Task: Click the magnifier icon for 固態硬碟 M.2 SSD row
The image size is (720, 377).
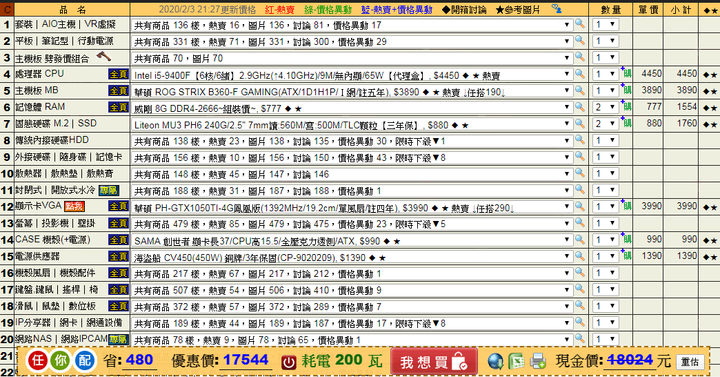Action: pos(580,123)
